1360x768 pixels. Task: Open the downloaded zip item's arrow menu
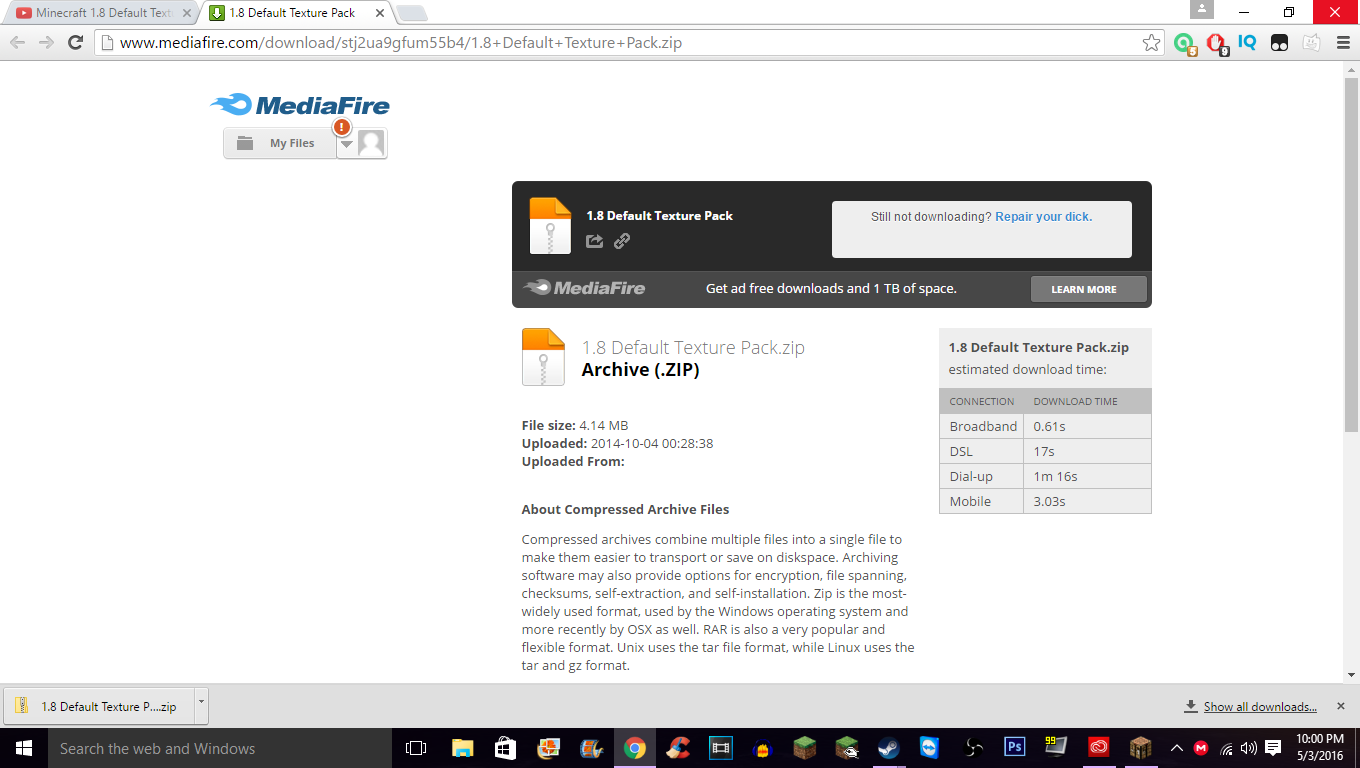201,705
